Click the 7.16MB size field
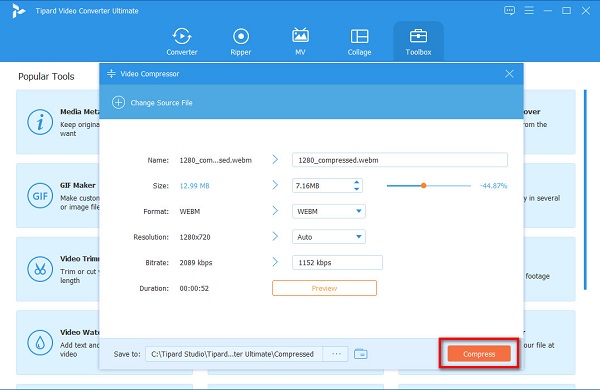Viewport: 600px width, 390px height. pyautogui.click(x=323, y=186)
